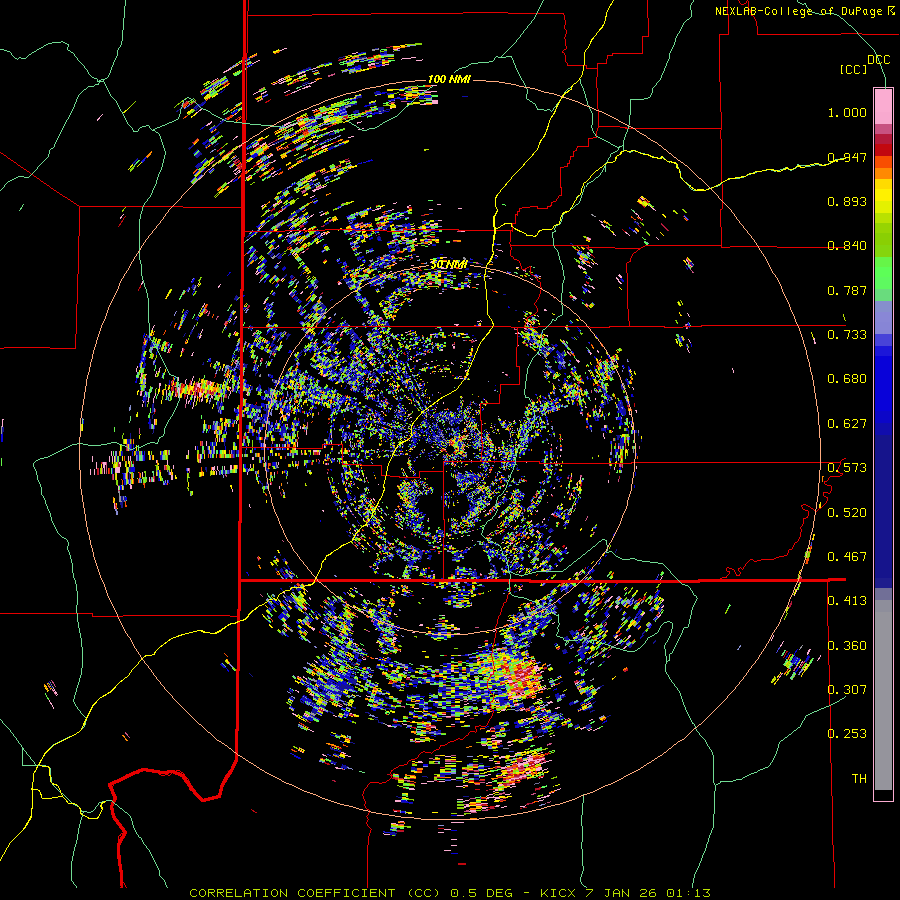Click the 0.520 scale value
Viewport: 900px width, 900px height.
pos(847,513)
